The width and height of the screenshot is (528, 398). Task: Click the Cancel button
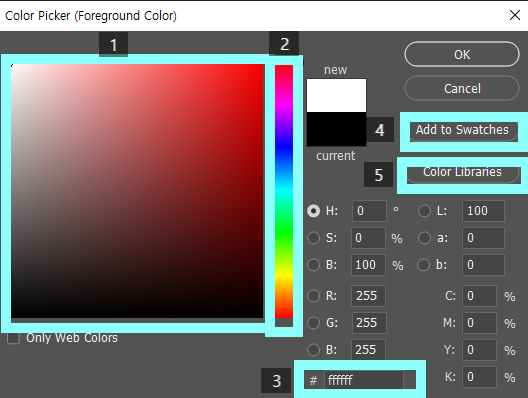462,89
